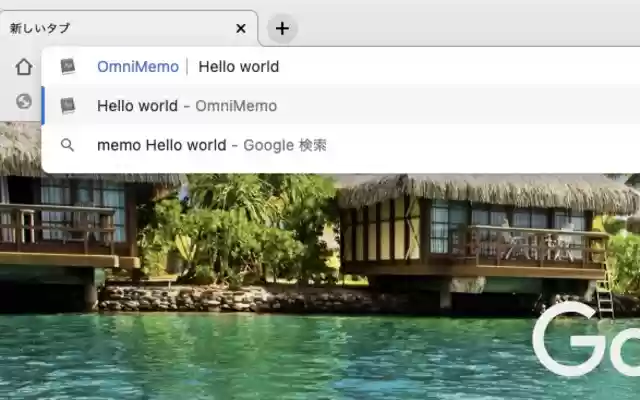640x400 pixels.
Task: Click the book icon beside Hello world suggestion
Action: [68, 106]
